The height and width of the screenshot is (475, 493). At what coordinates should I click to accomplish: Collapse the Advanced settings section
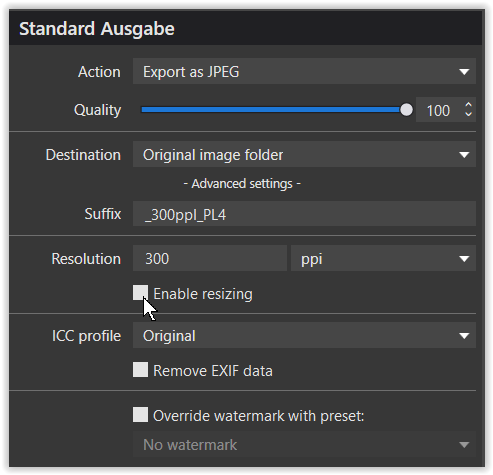pyautogui.click(x=242, y=184)
